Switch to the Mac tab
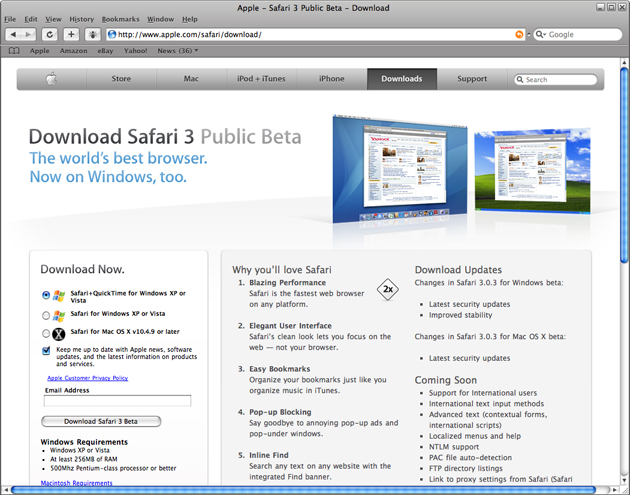 click(x=191, y=79)
